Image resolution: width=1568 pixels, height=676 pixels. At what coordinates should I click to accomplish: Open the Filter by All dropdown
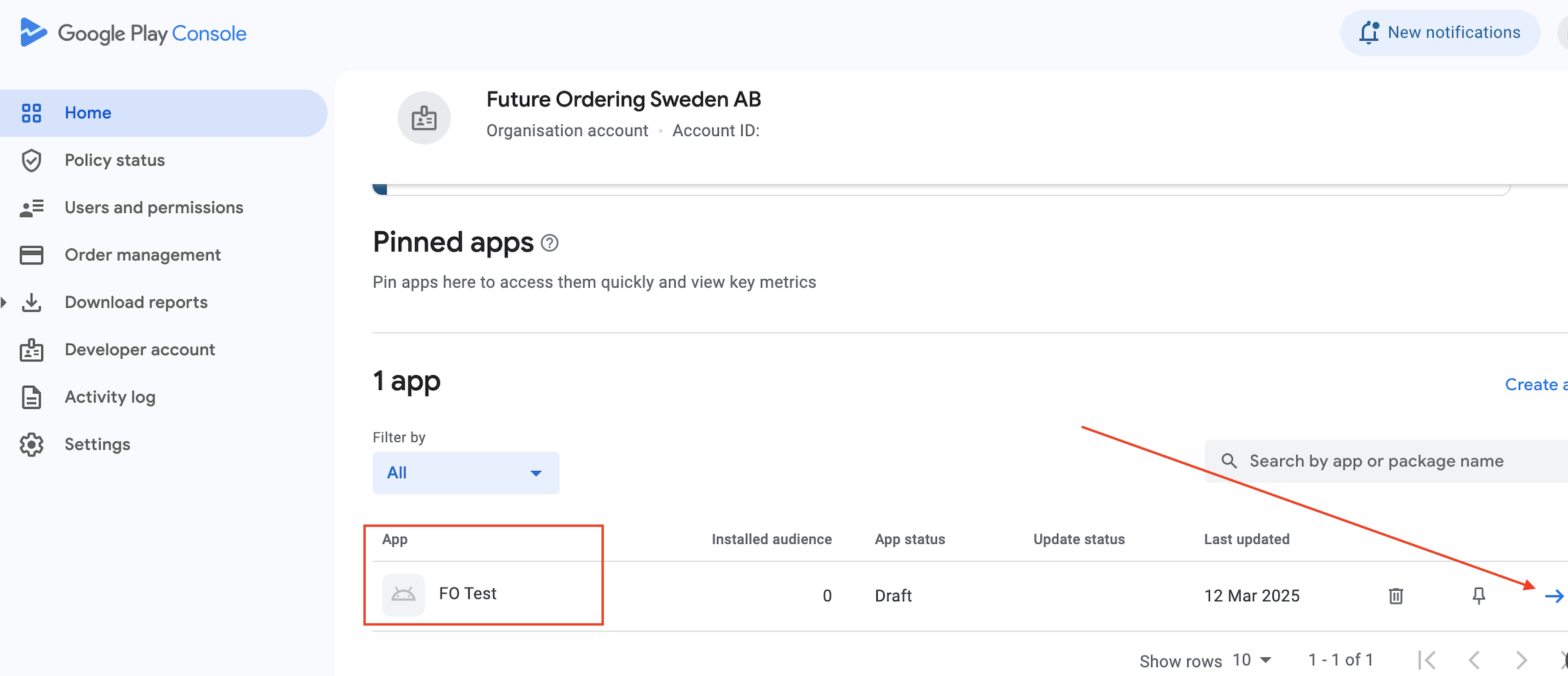tap(466, 473)
